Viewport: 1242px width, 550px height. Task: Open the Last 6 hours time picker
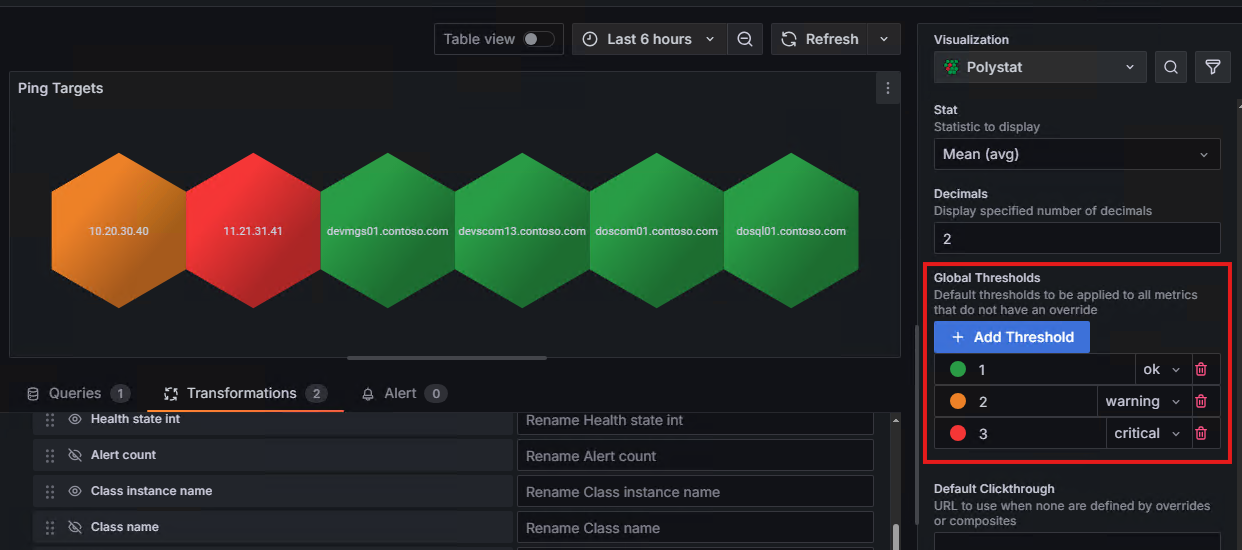pos(649,39)
